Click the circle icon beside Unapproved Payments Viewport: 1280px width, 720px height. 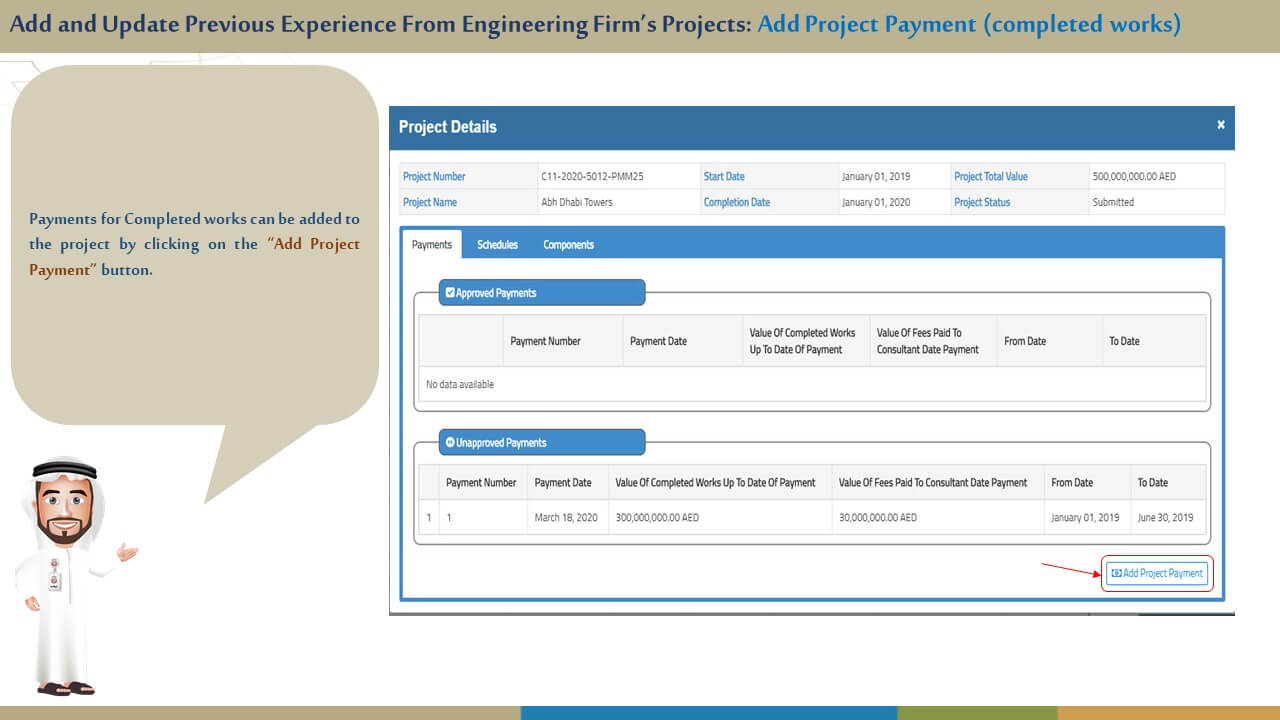450,443
